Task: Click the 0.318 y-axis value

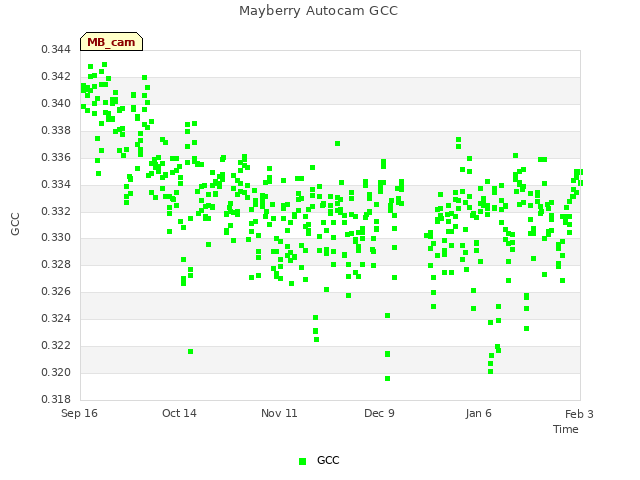Action: (56, 400)
